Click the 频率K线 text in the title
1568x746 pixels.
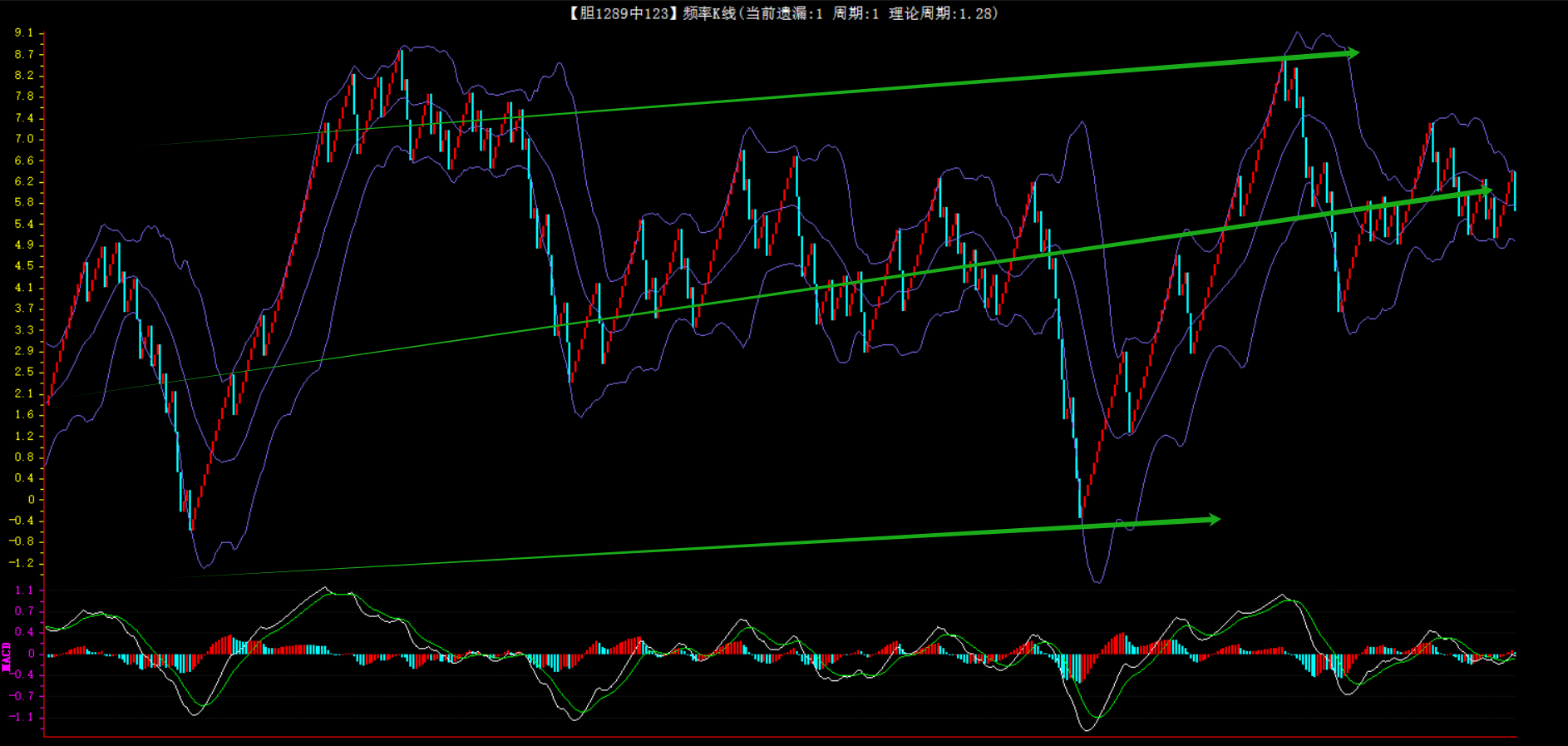pos(709,13)
